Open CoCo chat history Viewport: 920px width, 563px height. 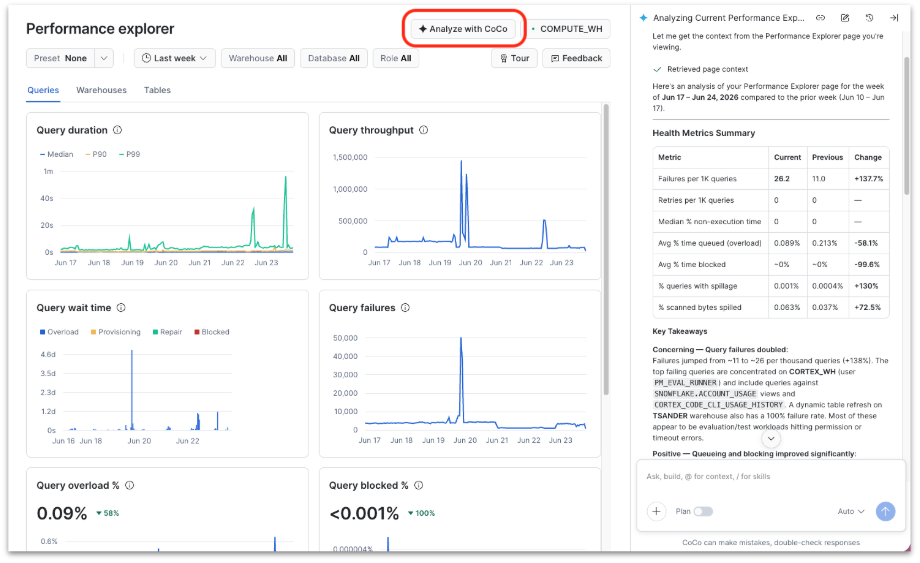pos(870,18)
